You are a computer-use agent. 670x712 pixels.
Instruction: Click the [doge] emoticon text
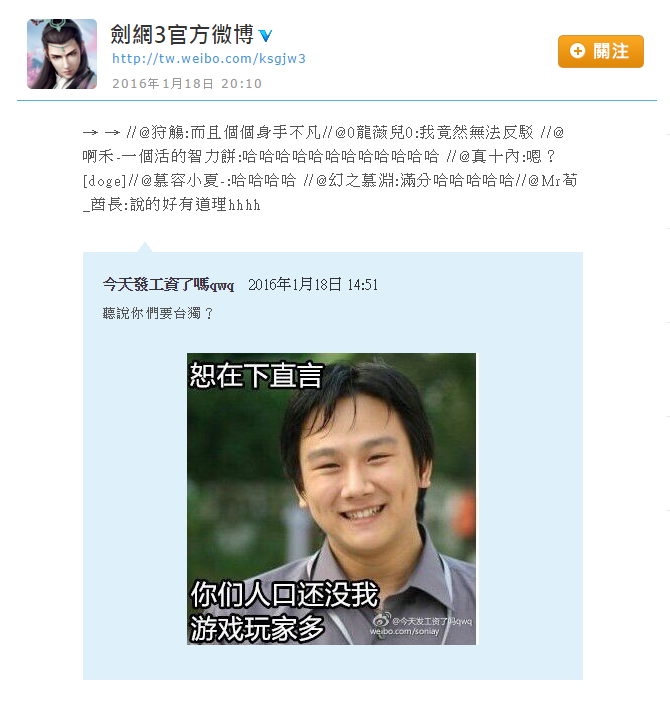[104, 181]
